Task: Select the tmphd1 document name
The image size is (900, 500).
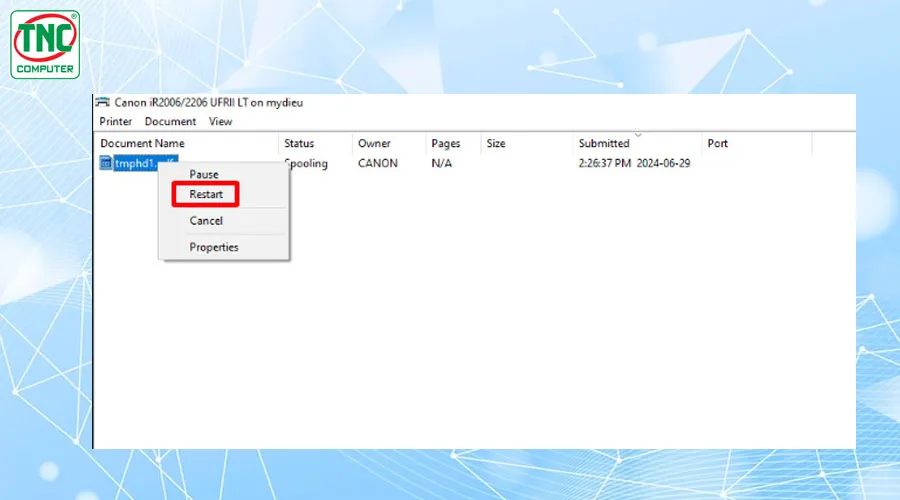Action: click(x=146, y=163)
